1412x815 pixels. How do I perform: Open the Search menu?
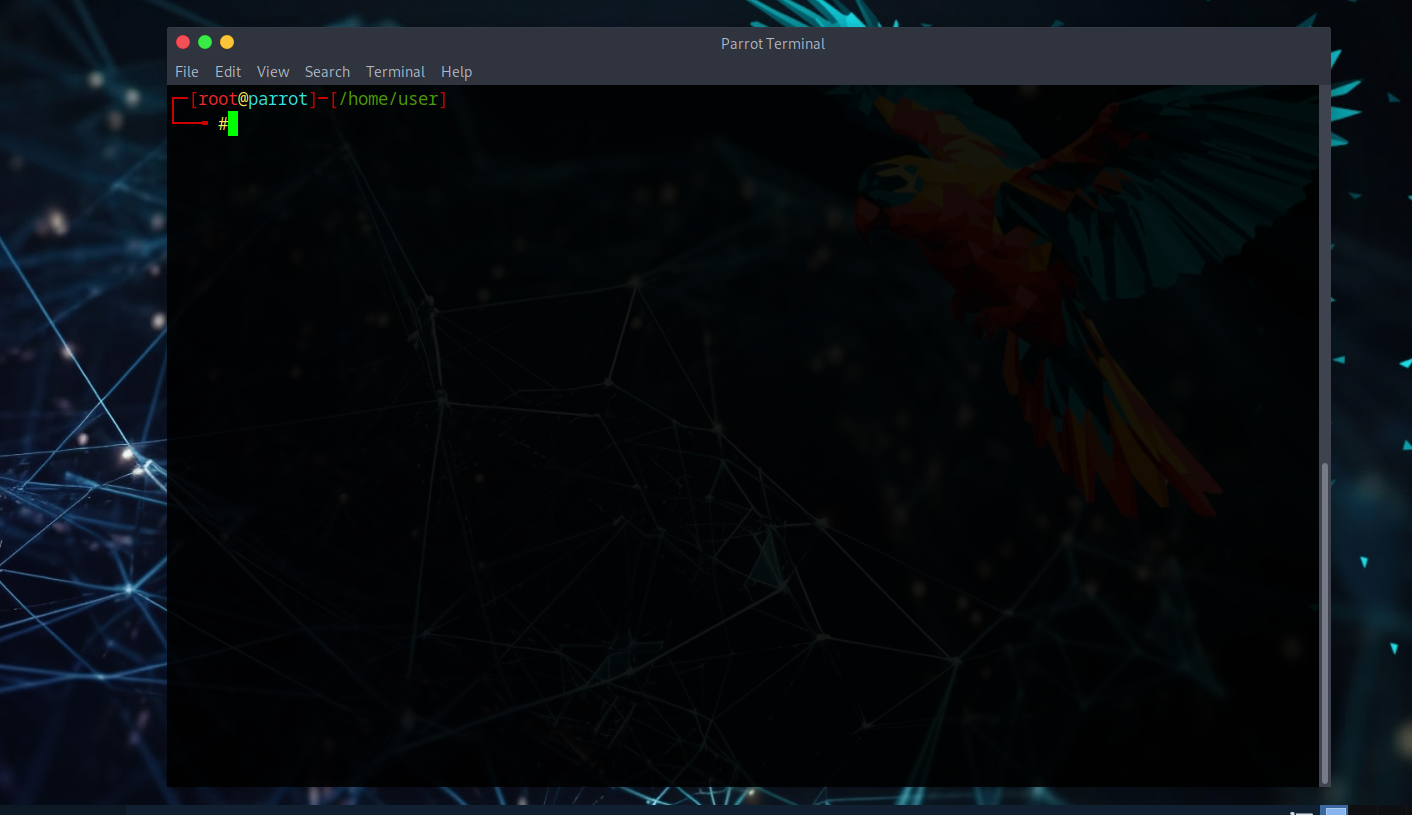[327, 72]
